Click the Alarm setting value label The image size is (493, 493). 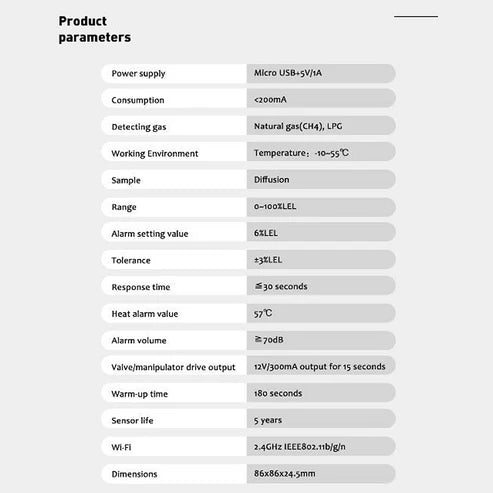150,234
